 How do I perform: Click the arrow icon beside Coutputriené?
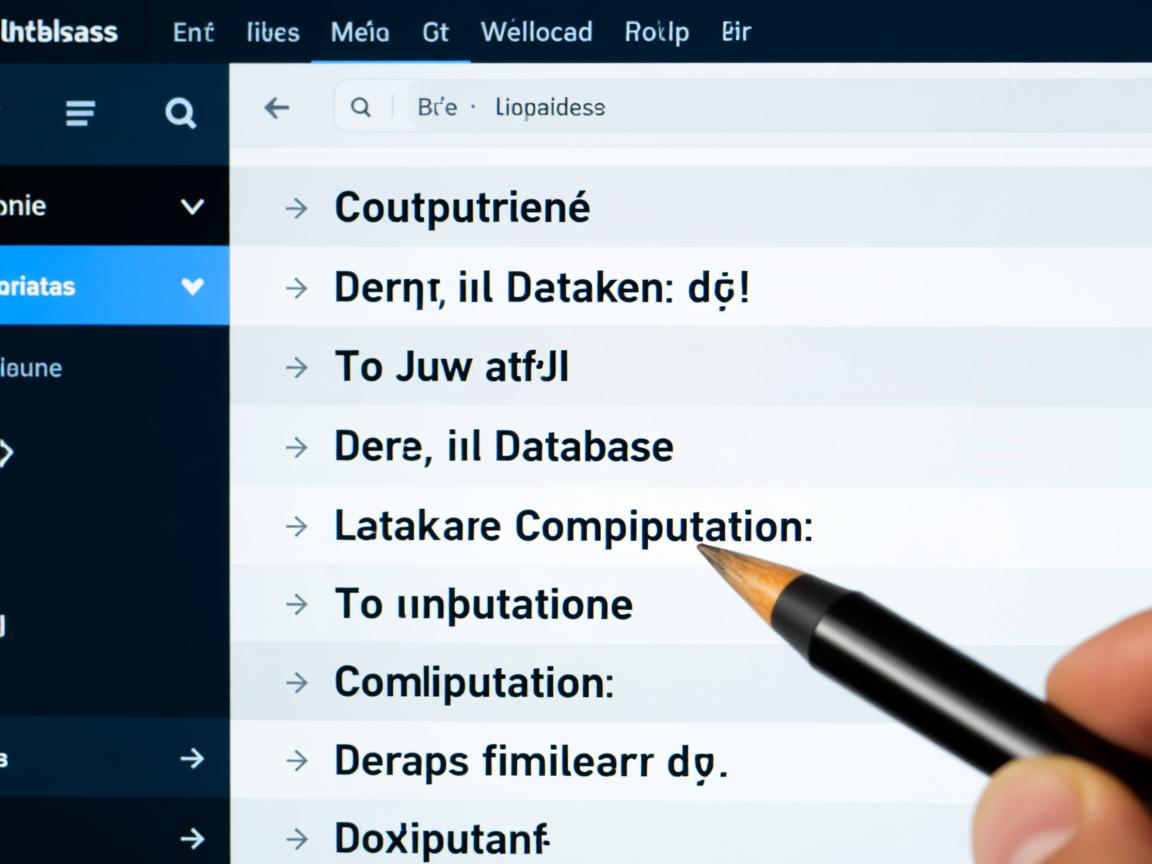click(296, 208)
